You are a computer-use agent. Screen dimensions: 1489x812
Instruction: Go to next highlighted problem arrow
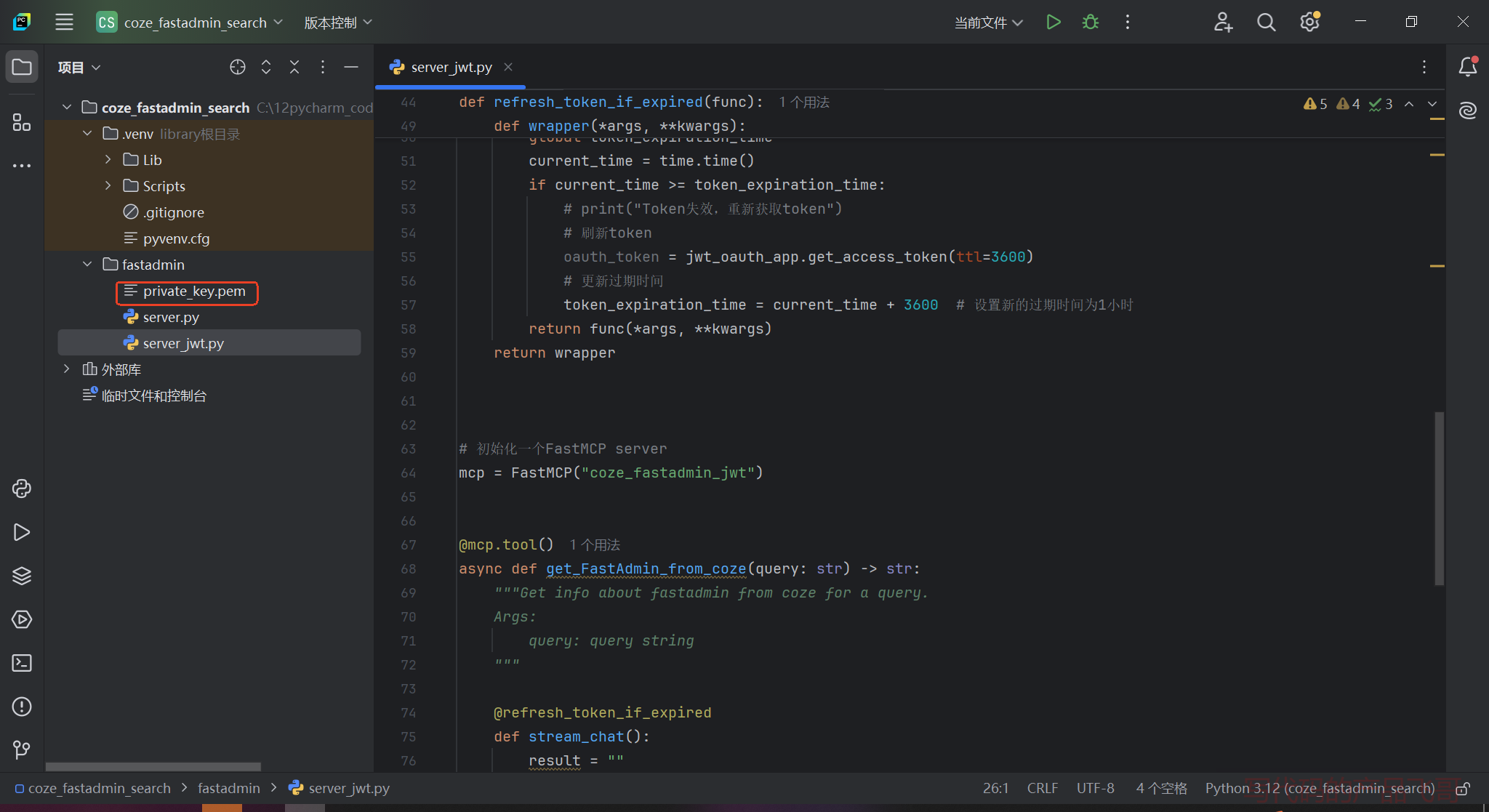1432,104
